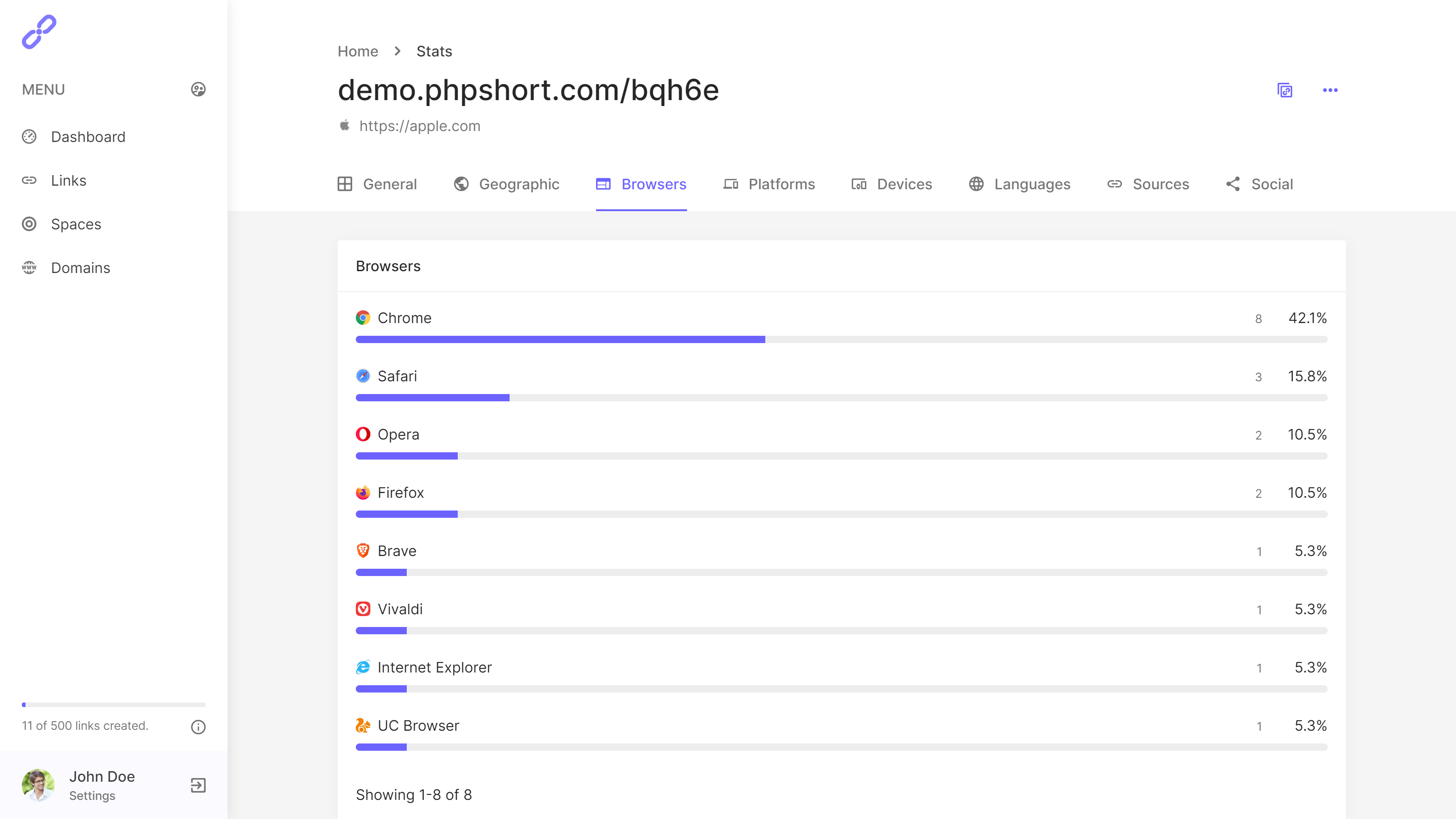
Task: Copy the short link with the copy icon
Action: 1284,91
